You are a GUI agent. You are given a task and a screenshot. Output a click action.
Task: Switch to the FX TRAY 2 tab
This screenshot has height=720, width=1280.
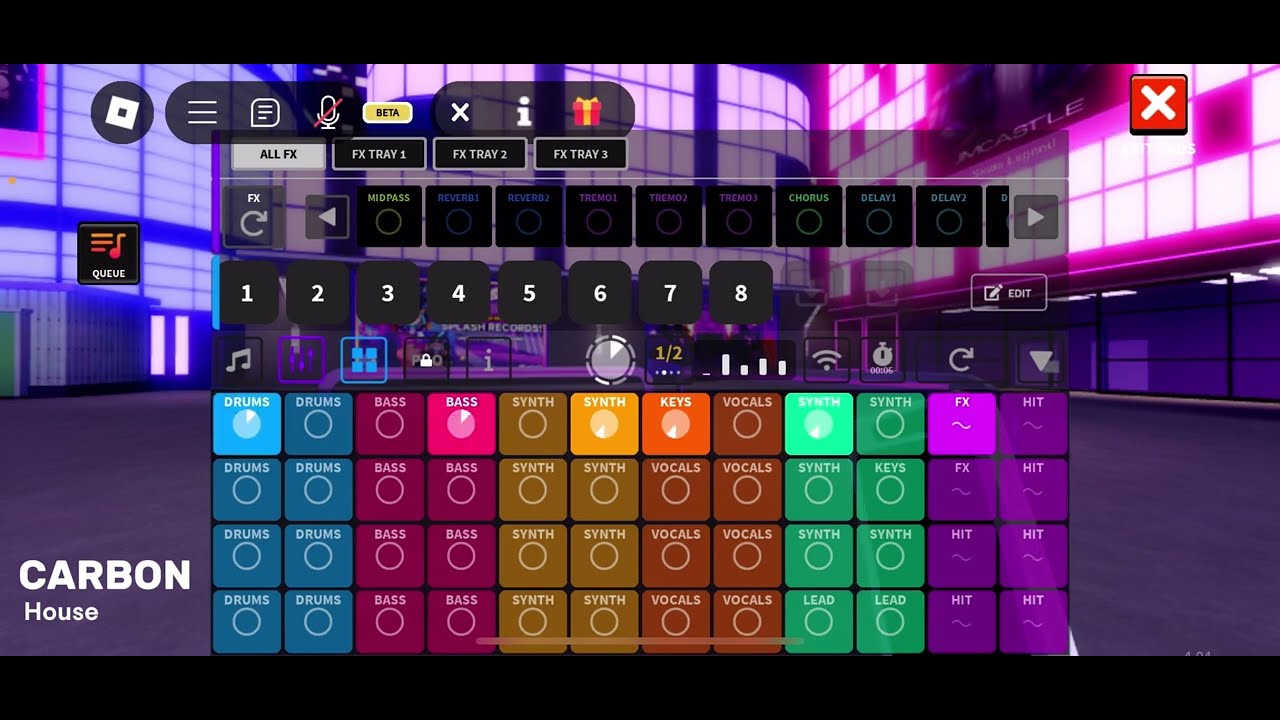pyautogui.click(x=480, y=154)
